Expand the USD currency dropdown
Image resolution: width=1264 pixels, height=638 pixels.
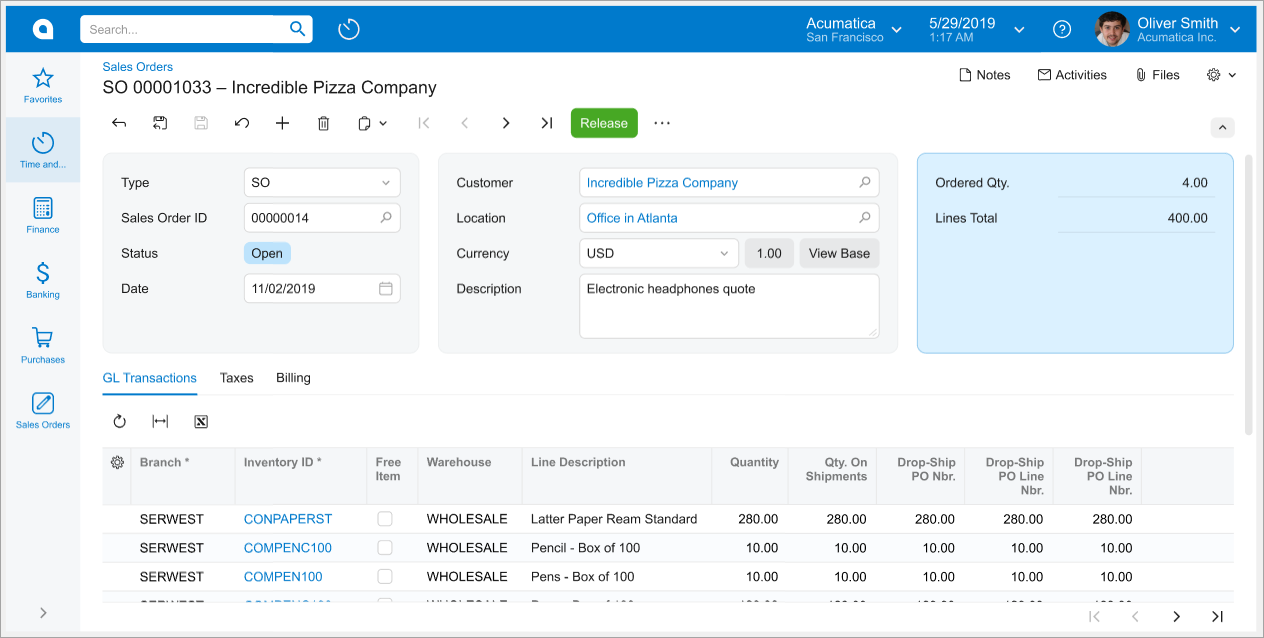coord(659,254)
